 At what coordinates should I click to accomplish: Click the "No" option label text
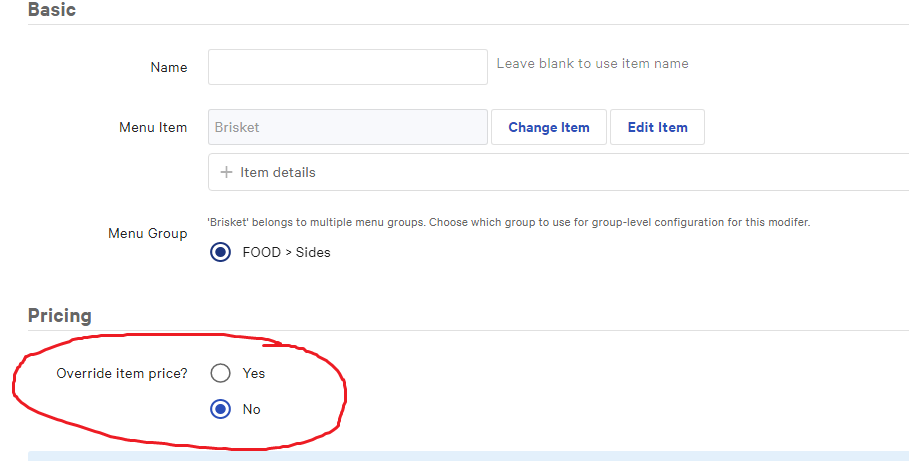click(x=251, y=409)
